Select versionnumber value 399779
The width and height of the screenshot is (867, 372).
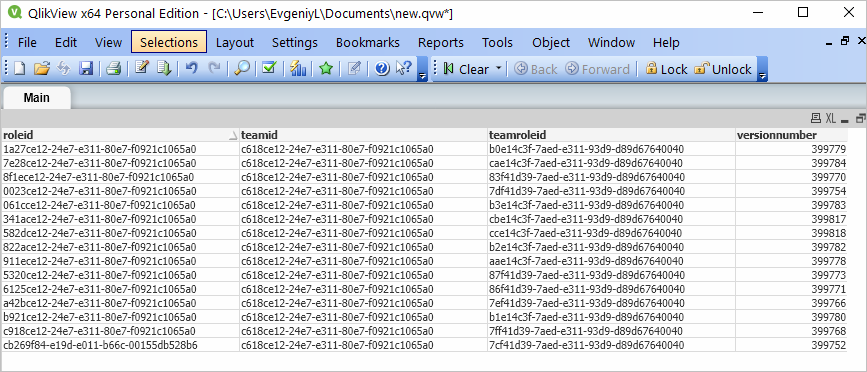(x=791, y=149)
